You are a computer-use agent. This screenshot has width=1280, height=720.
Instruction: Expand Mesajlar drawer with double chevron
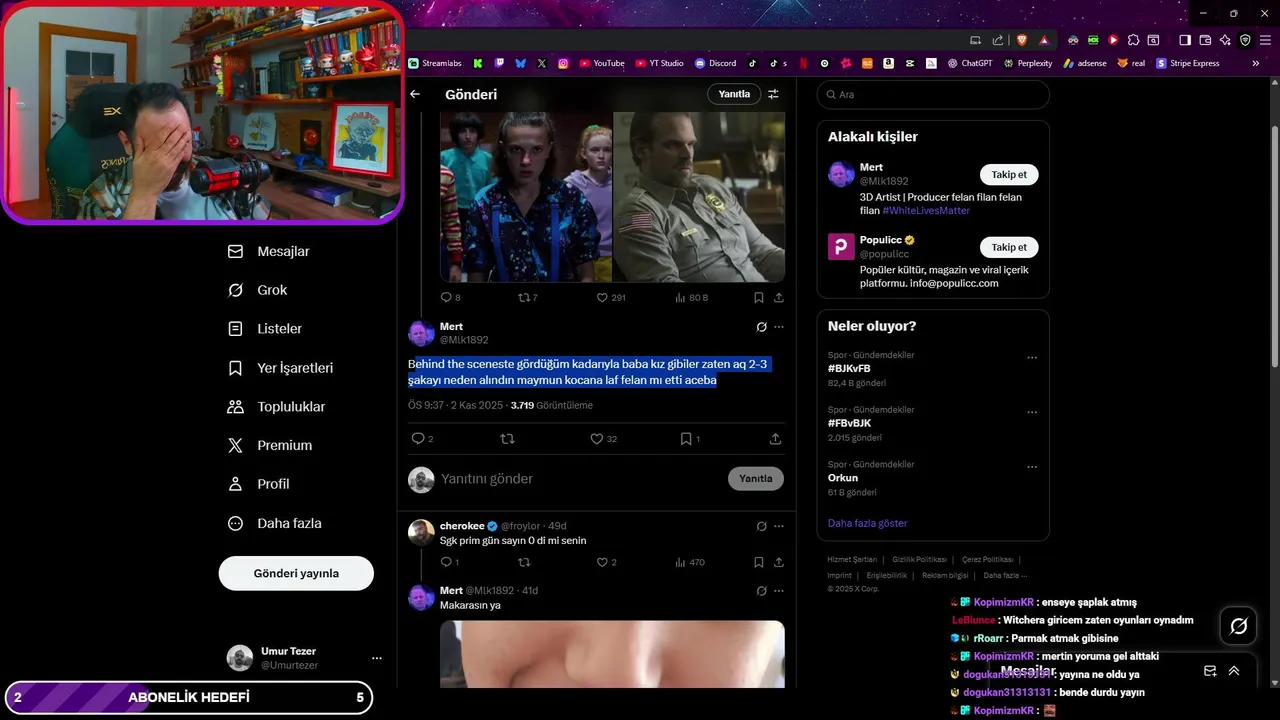[x=1234, y=671]
